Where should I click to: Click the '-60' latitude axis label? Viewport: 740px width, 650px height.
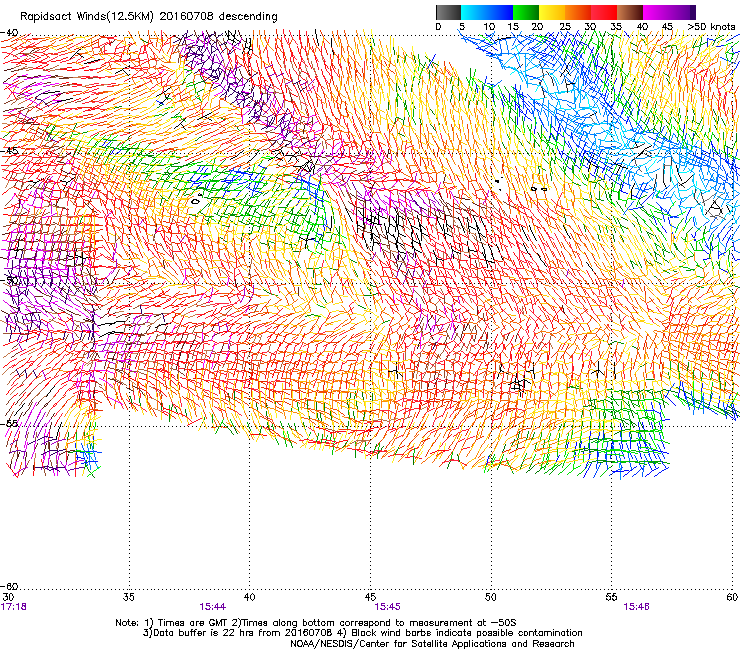pyautogui.click(x=9, y=586)
